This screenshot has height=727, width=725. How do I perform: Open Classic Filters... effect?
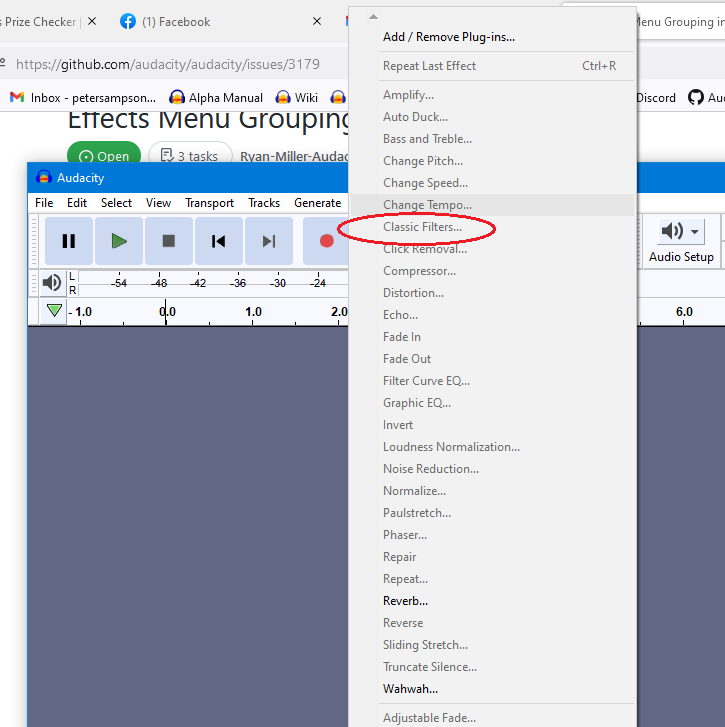[492, 227]
